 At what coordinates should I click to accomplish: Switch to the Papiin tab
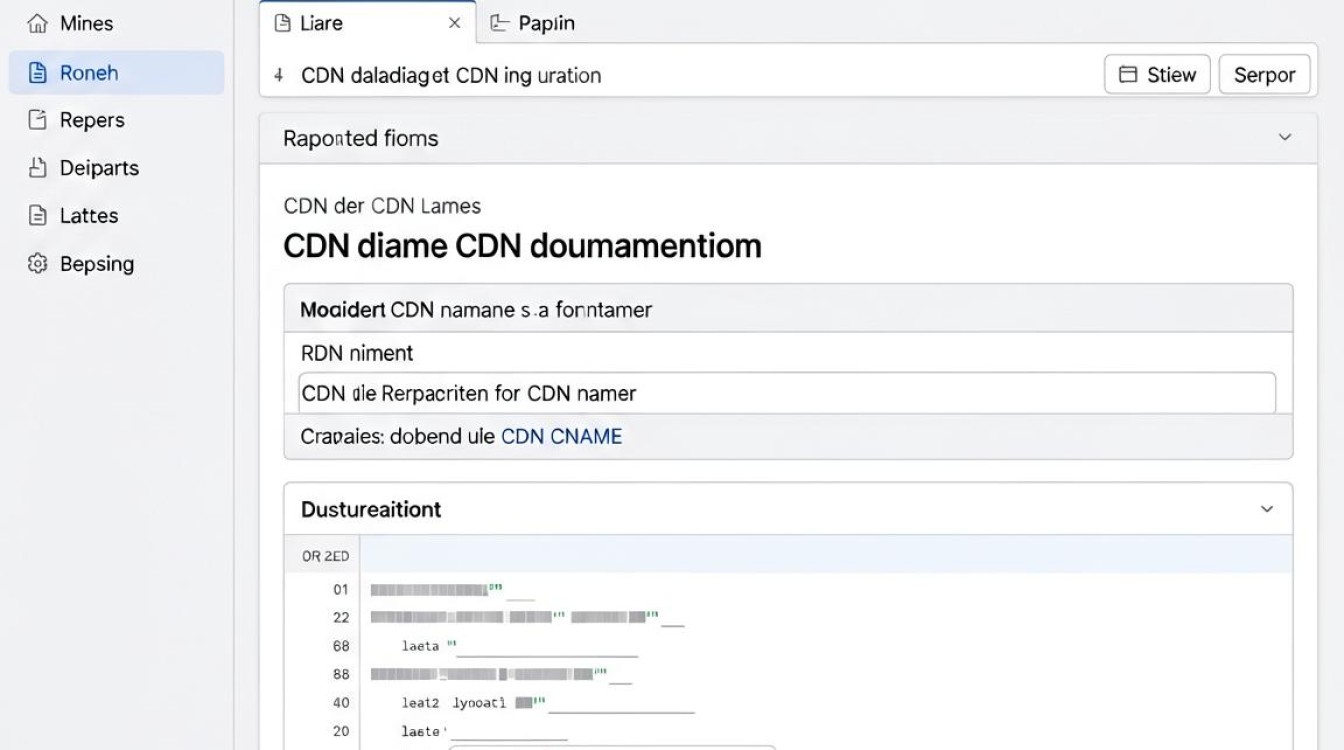[532, 23]
